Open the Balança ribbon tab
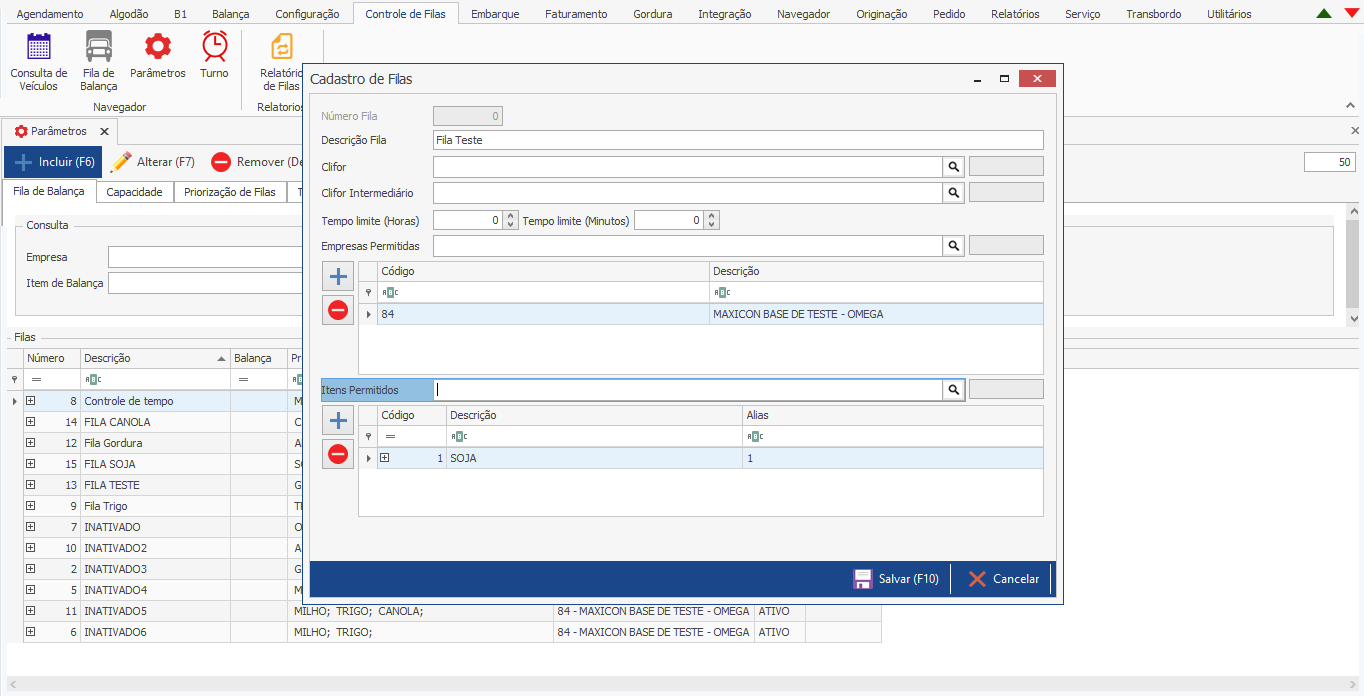This screenshot has height=696, width=1364. [x=231, y=14]
